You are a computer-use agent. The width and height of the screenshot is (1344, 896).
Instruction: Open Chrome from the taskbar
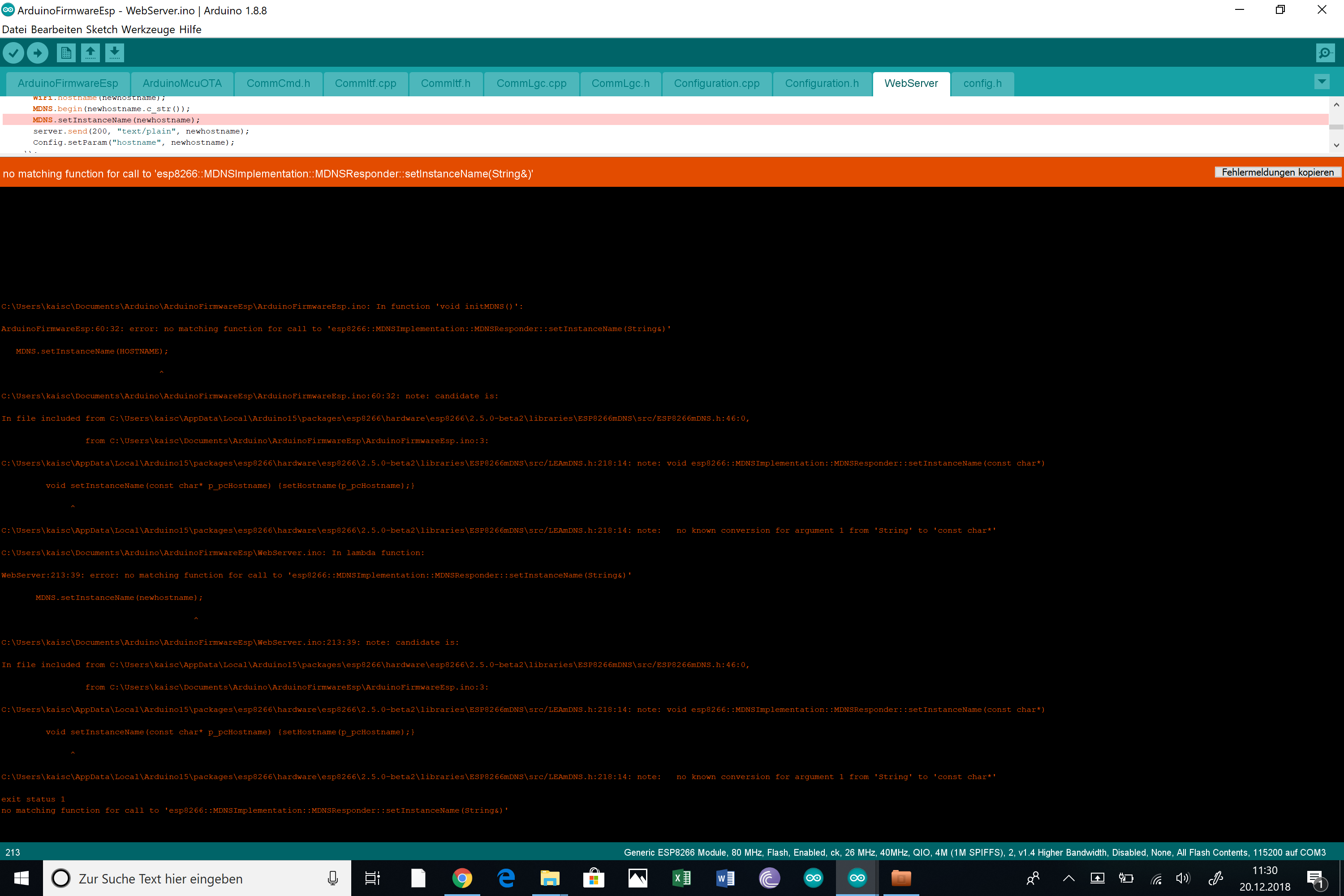[x=462, y=878]
